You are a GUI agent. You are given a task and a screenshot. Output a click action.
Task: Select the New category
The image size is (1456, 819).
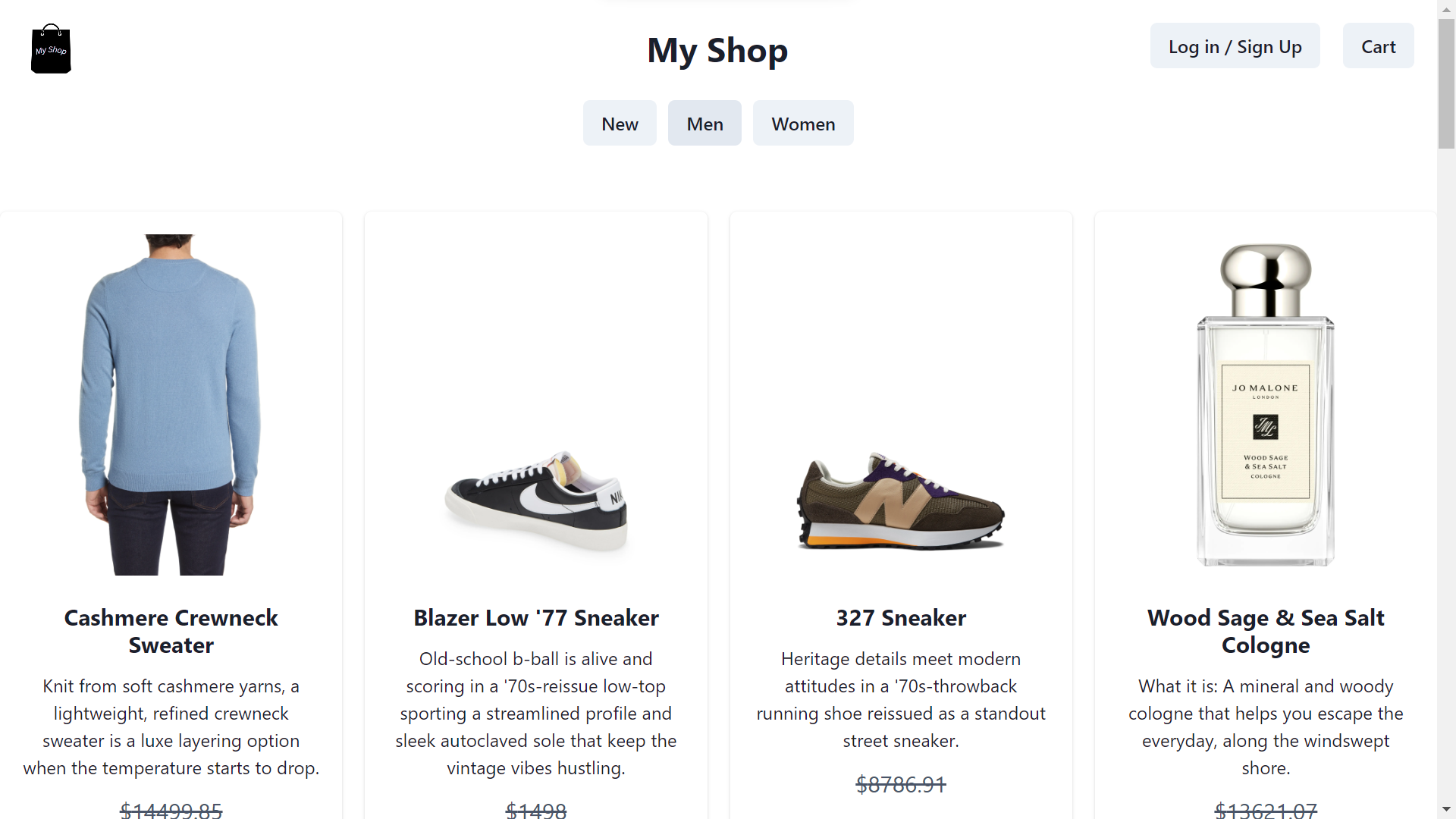620,123
